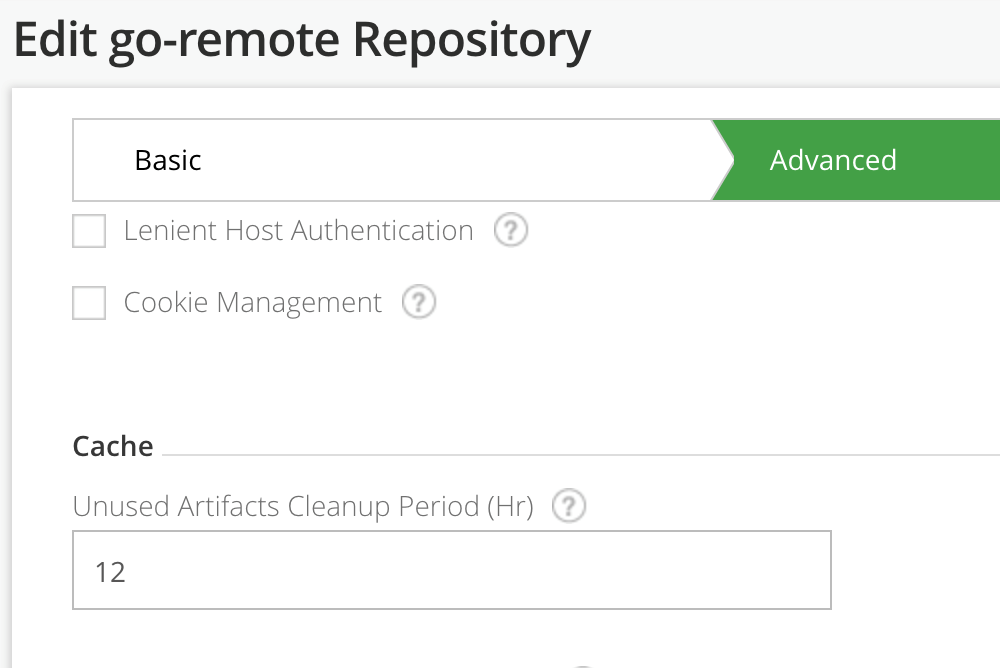Open the Cookie Management help tooltip icon

click(x=419, y=302)
